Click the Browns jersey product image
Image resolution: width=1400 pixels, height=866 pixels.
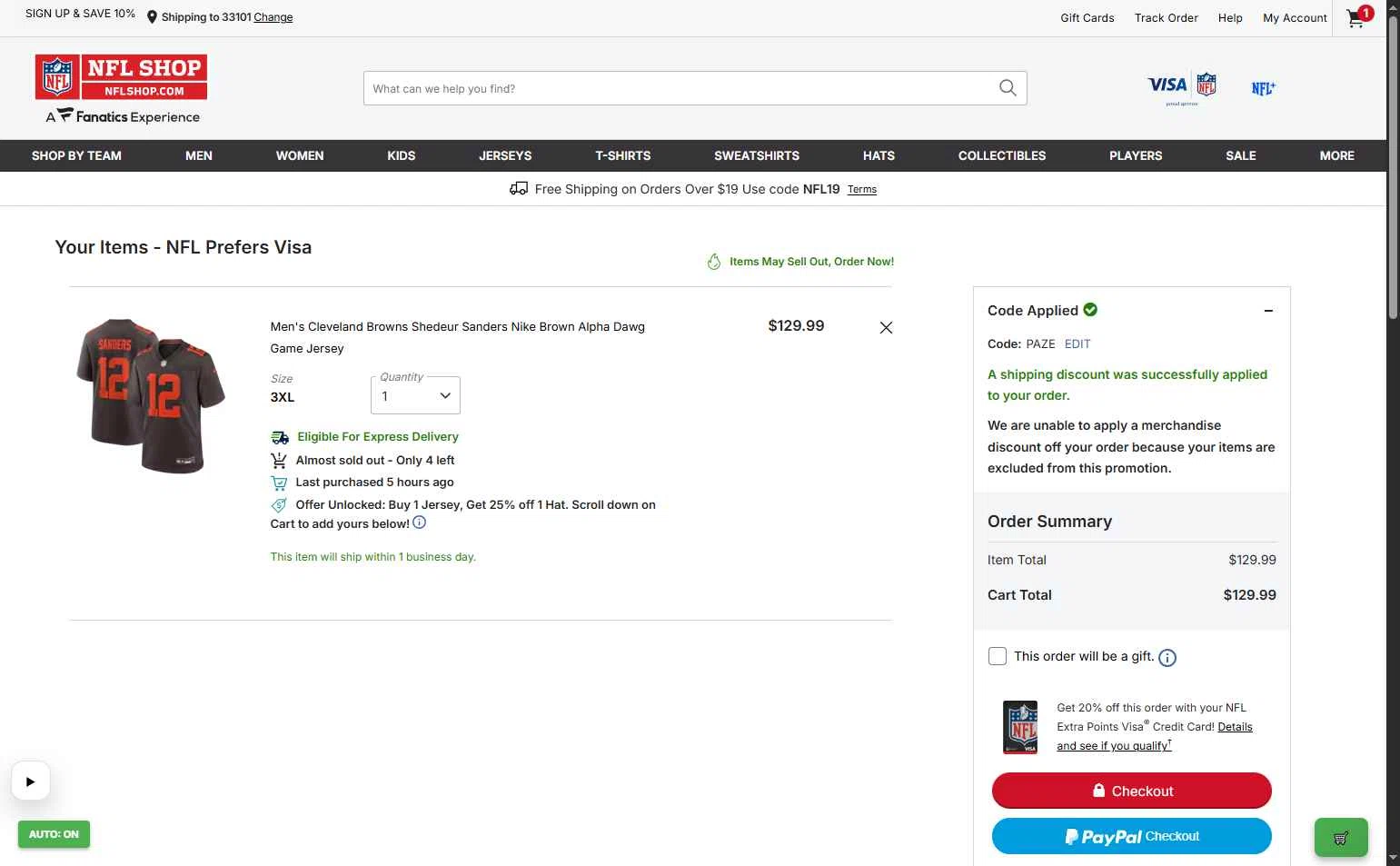point(151,395)
